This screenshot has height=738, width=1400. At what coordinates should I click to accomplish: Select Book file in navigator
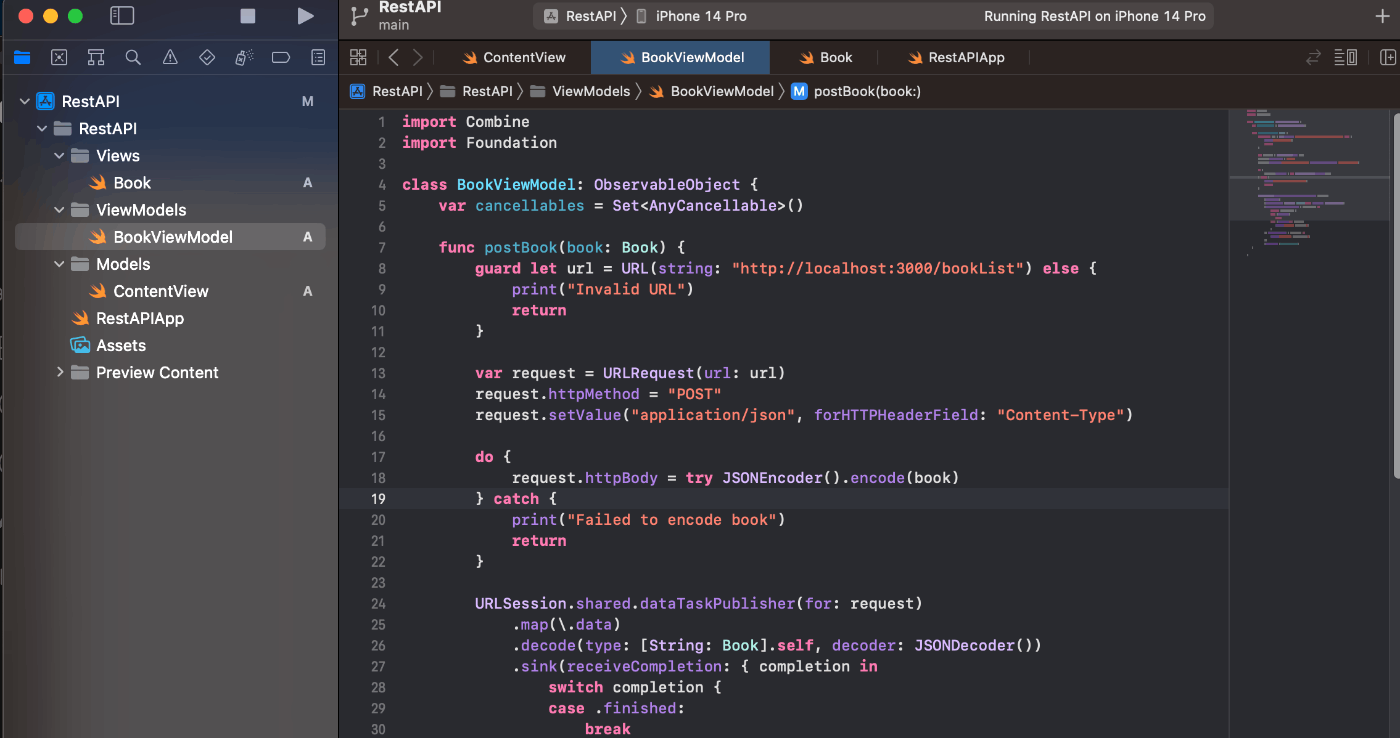pyautogui.click(x=170, y=183)
